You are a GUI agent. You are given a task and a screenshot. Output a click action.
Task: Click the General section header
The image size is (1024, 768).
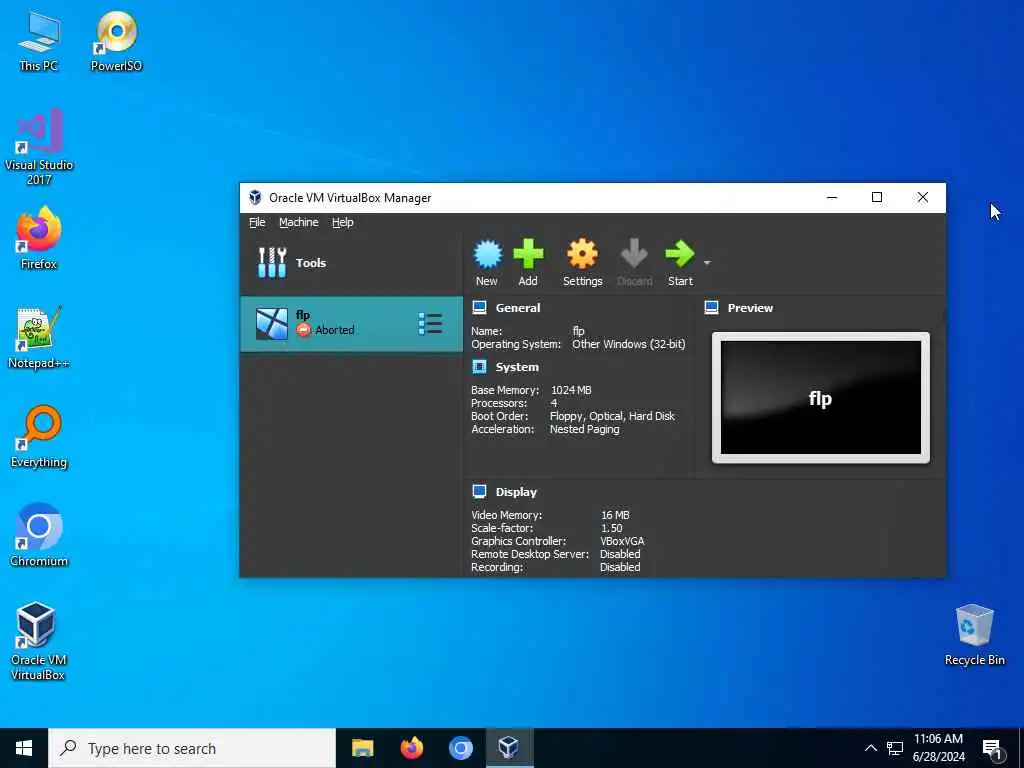point(518,308)
